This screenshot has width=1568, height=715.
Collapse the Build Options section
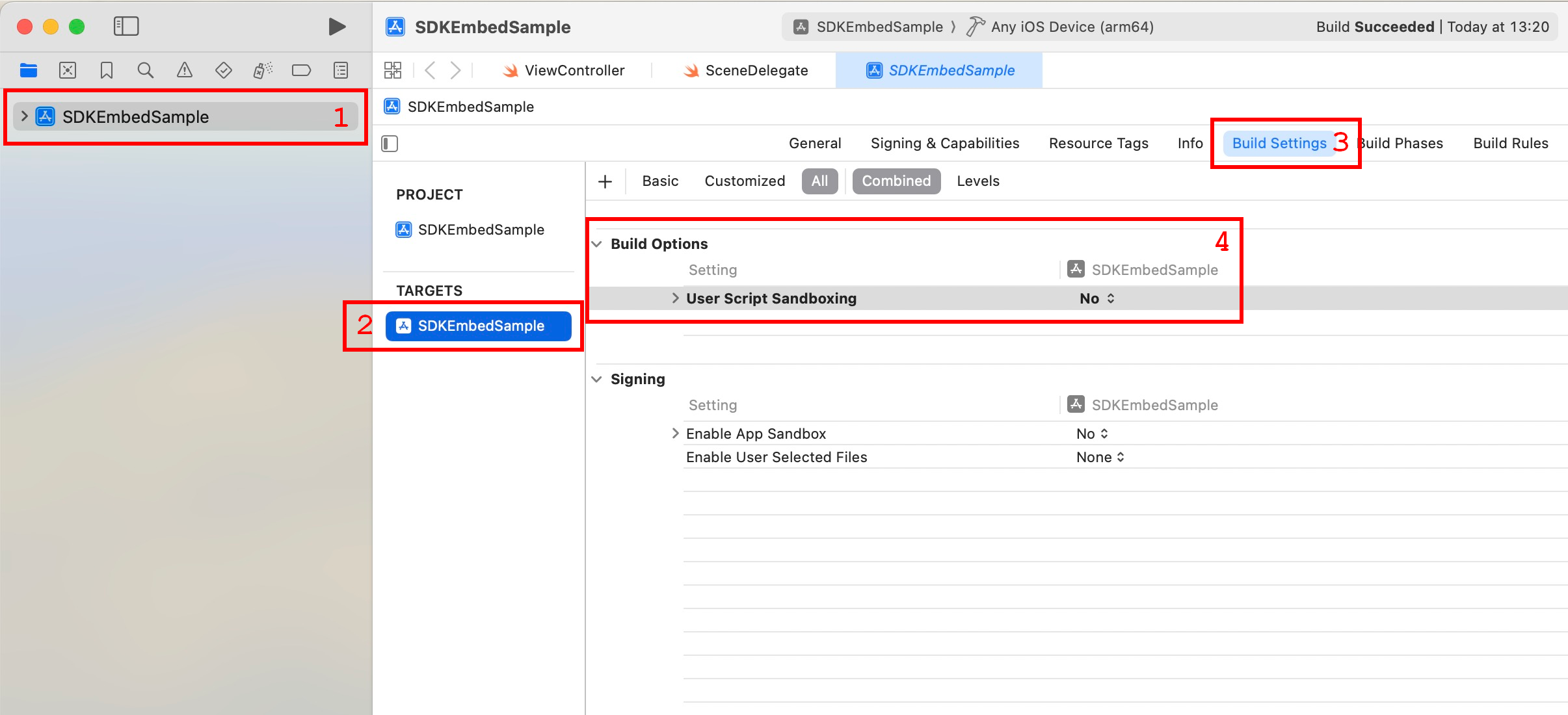click(596, 244)
